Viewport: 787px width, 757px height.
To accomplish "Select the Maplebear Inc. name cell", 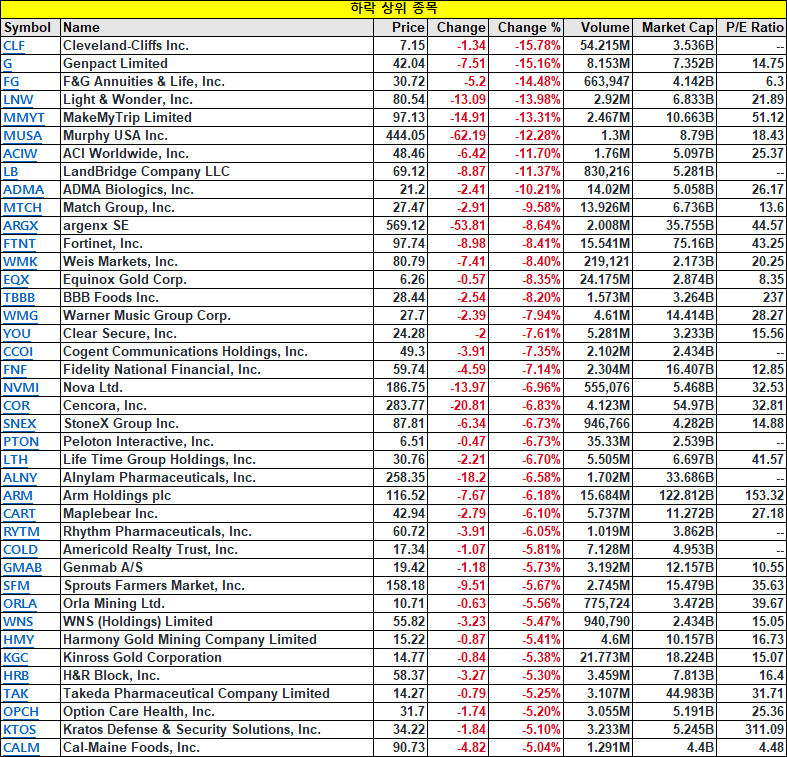I will [x=217, y=514].
